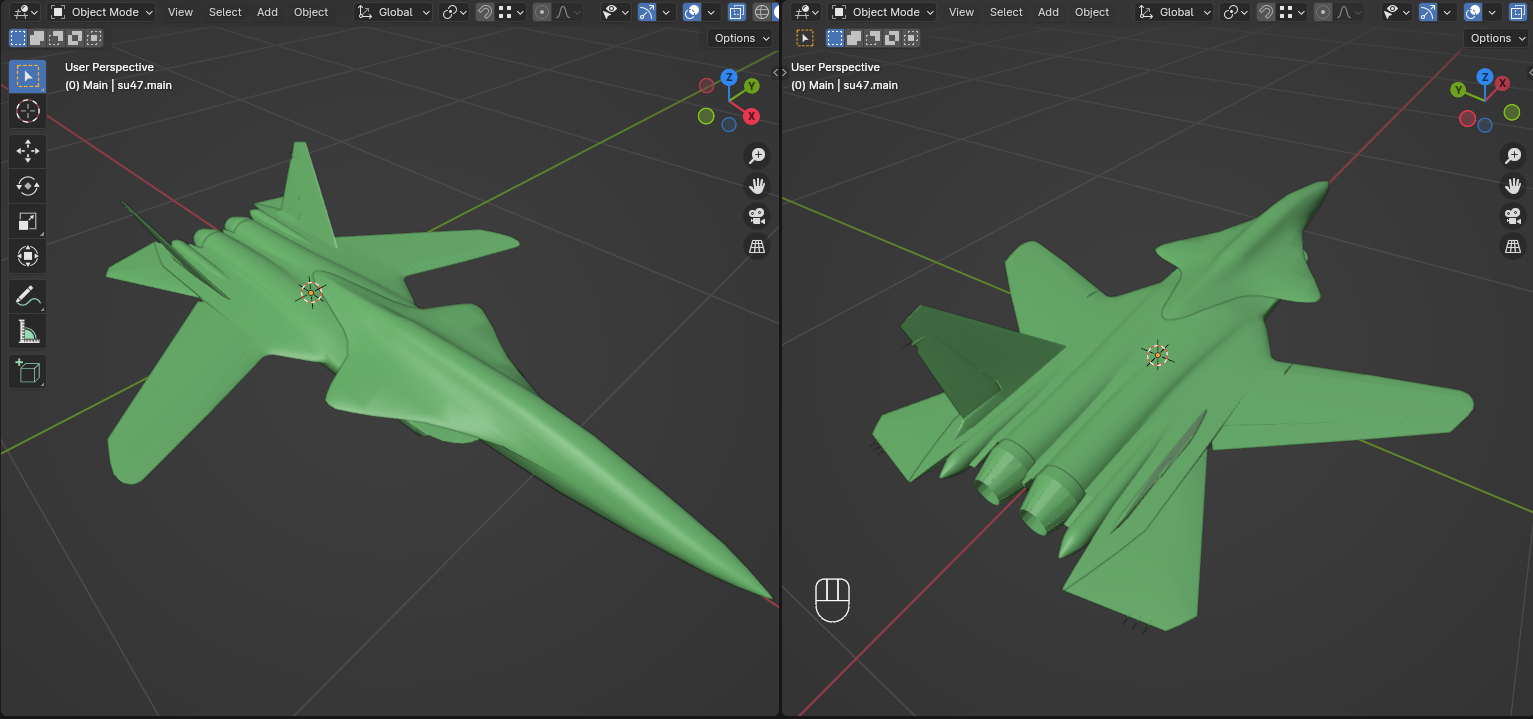Viewport: 1533px width, 719px height.
Task: Open Object Mode dropdown in right viewport
Action: (x=882, y=12)
